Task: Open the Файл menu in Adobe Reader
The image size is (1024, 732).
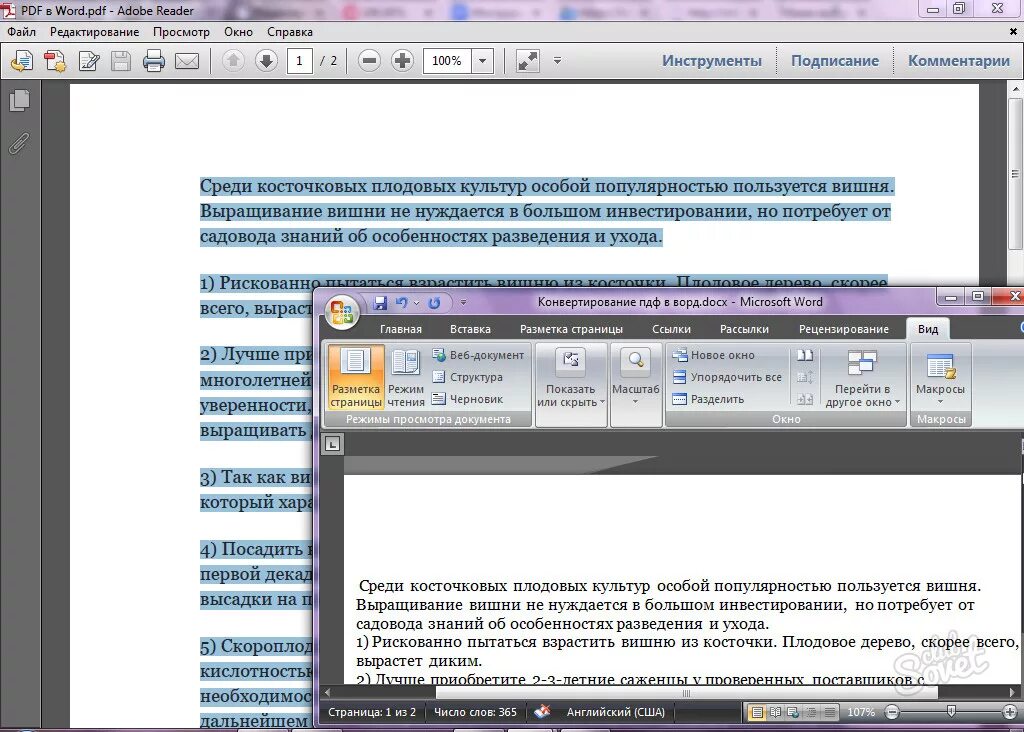Action: click(x=22, y=32)
